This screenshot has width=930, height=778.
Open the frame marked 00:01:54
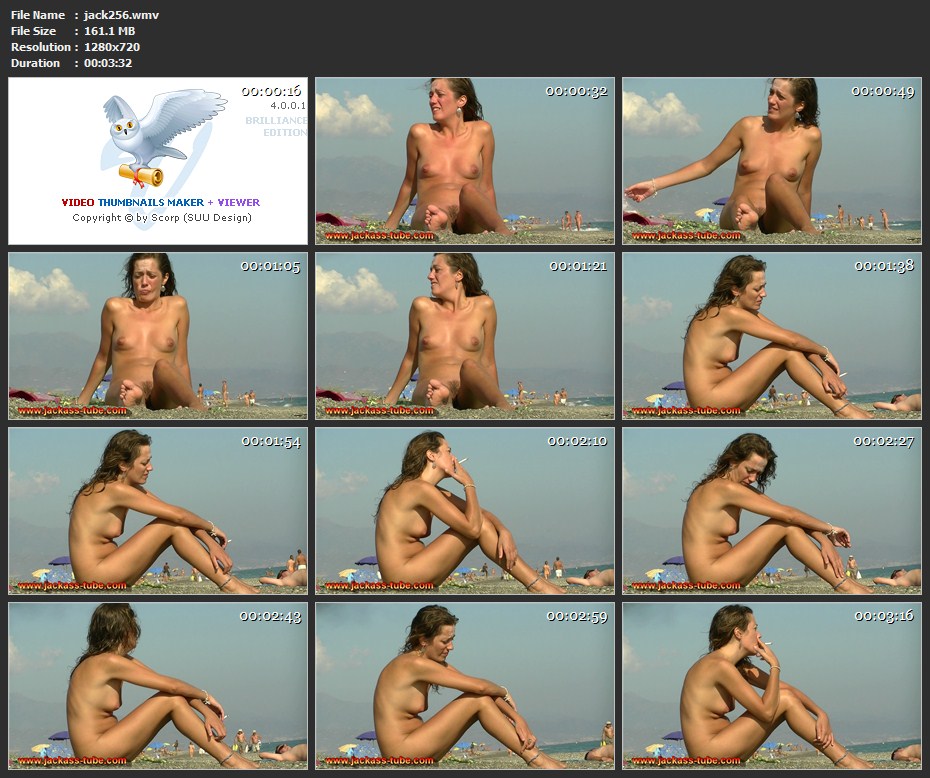click(158, 511)
